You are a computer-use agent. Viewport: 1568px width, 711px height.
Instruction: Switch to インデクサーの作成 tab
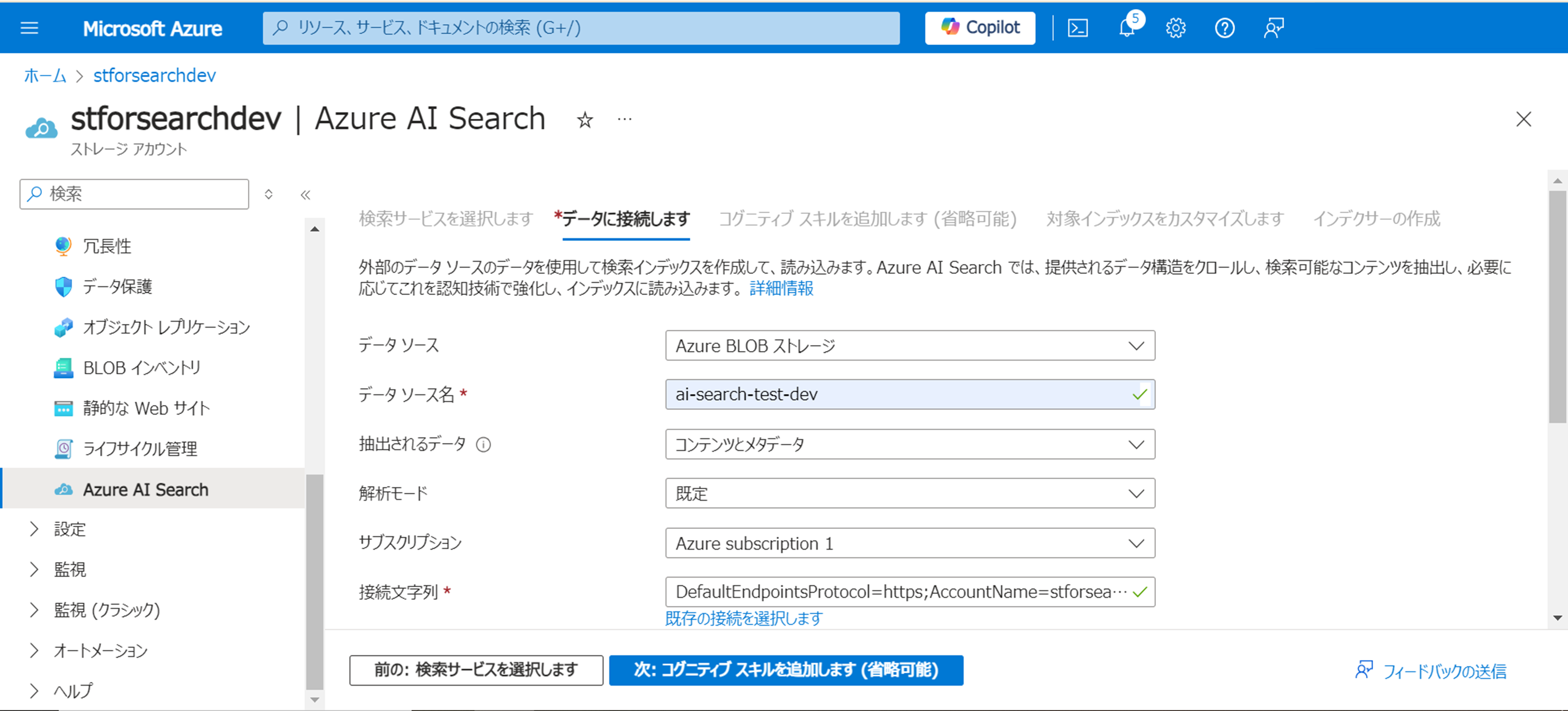[1376, 218]
